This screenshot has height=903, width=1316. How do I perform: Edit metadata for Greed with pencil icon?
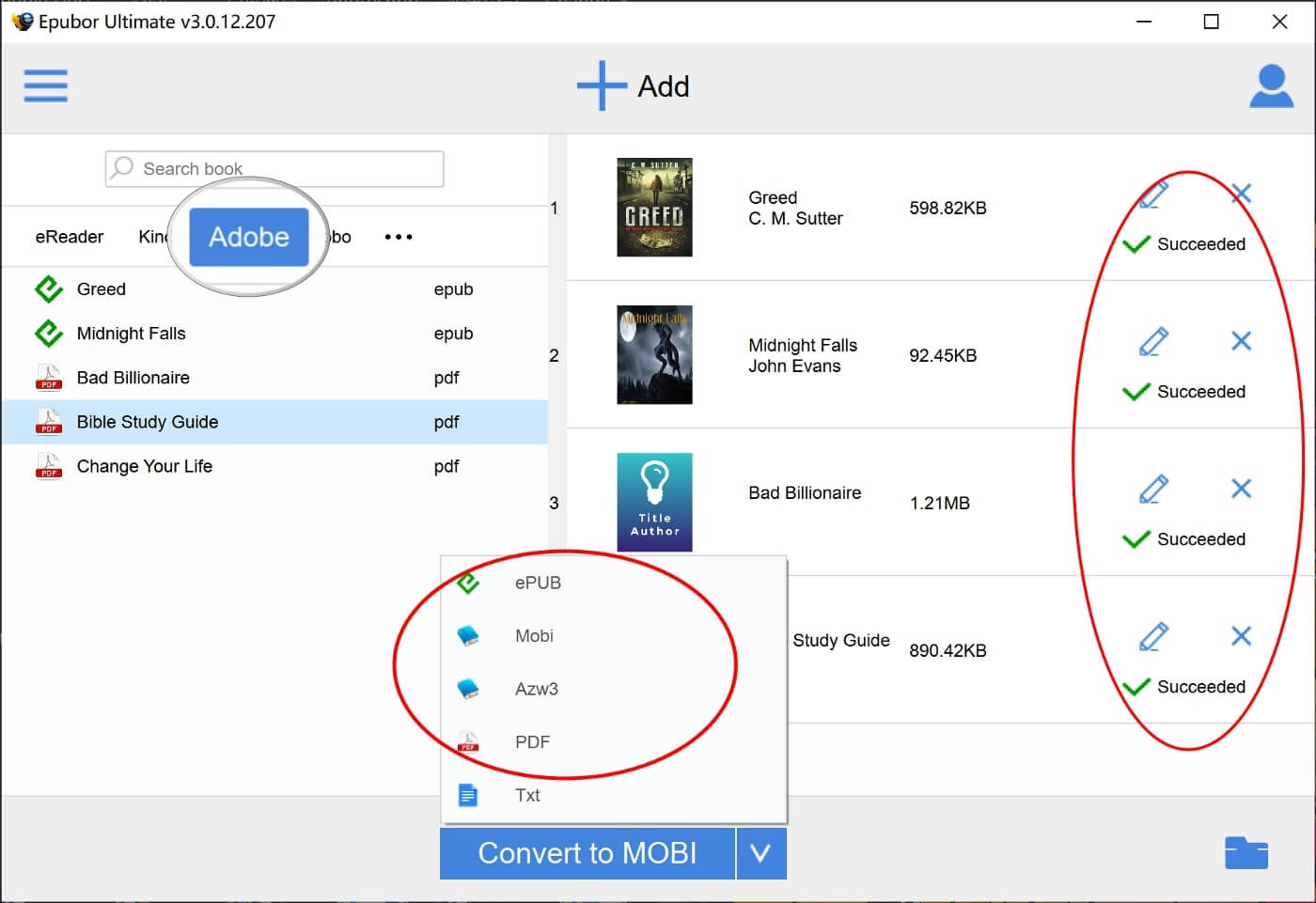[x=1153, y=195]
